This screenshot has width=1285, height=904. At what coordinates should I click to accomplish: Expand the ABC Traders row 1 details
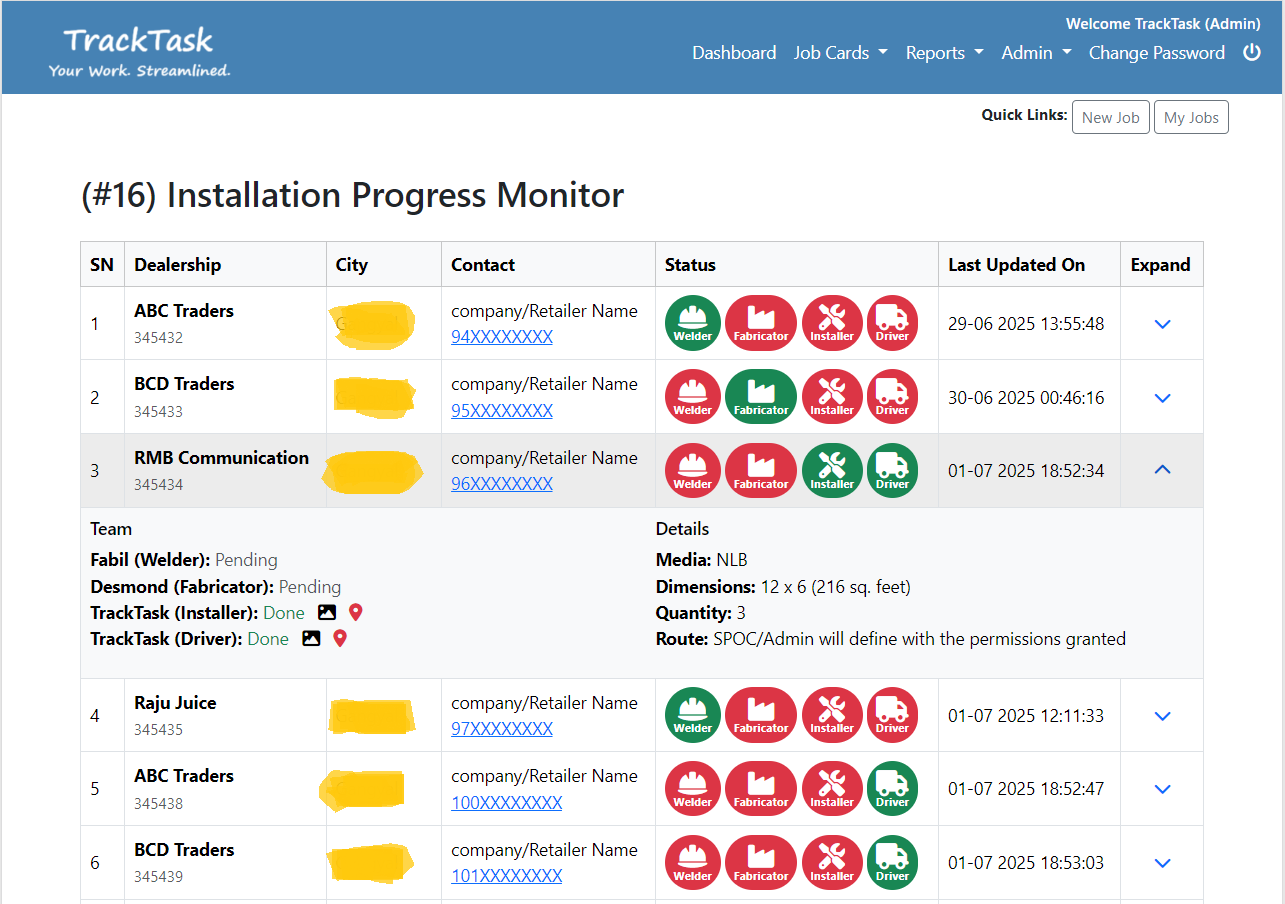pos(1161,324)
